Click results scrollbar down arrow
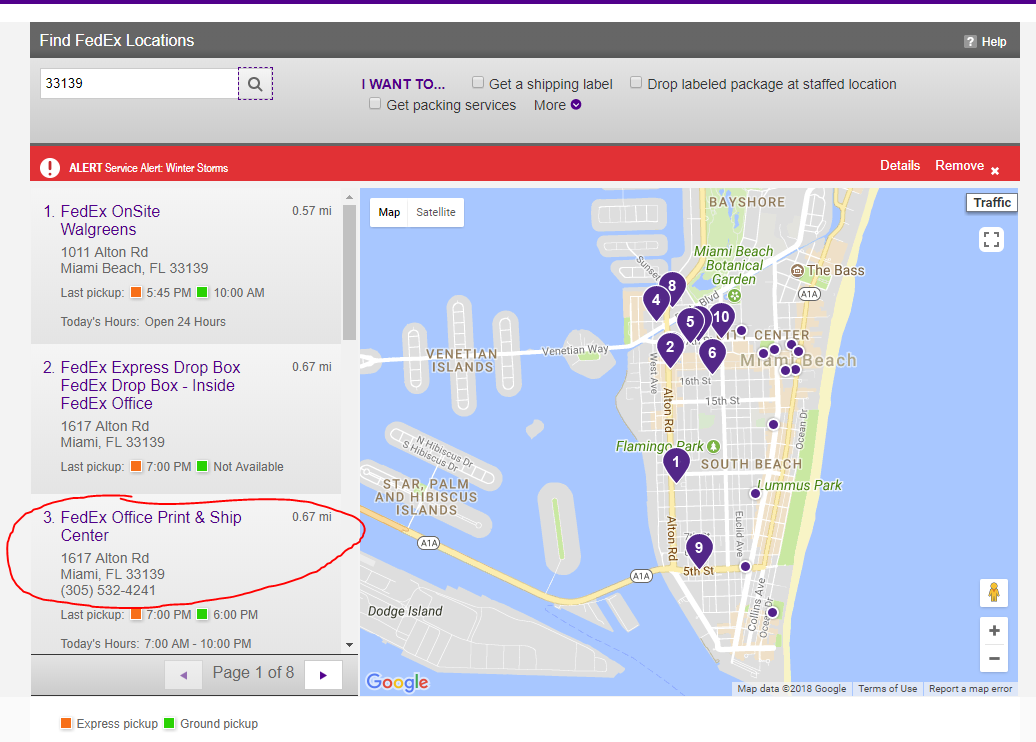The width and height of the screenshot is (1036, 742). [x=349, y=645]
